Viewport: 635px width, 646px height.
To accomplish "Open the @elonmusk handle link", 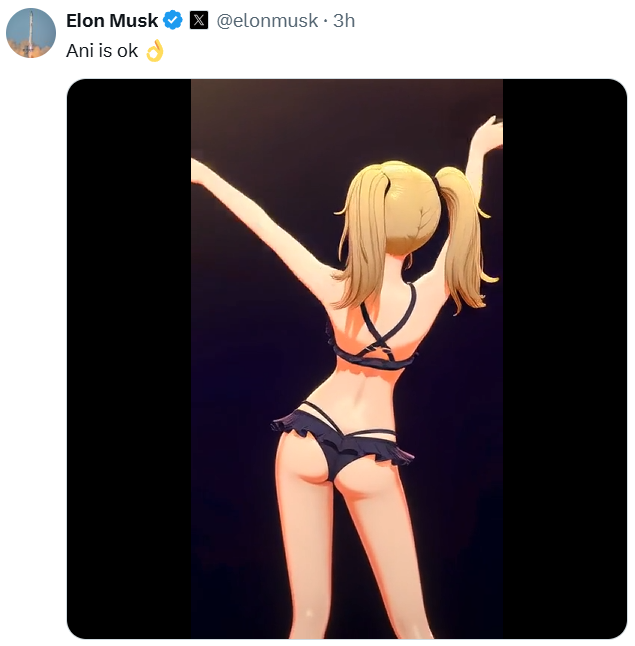I will point(267,21).
